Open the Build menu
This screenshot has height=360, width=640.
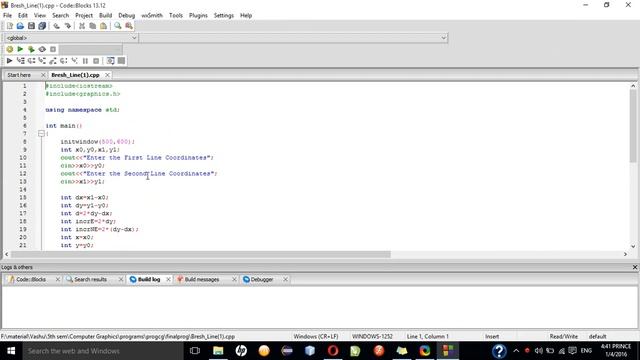[105, 15]
